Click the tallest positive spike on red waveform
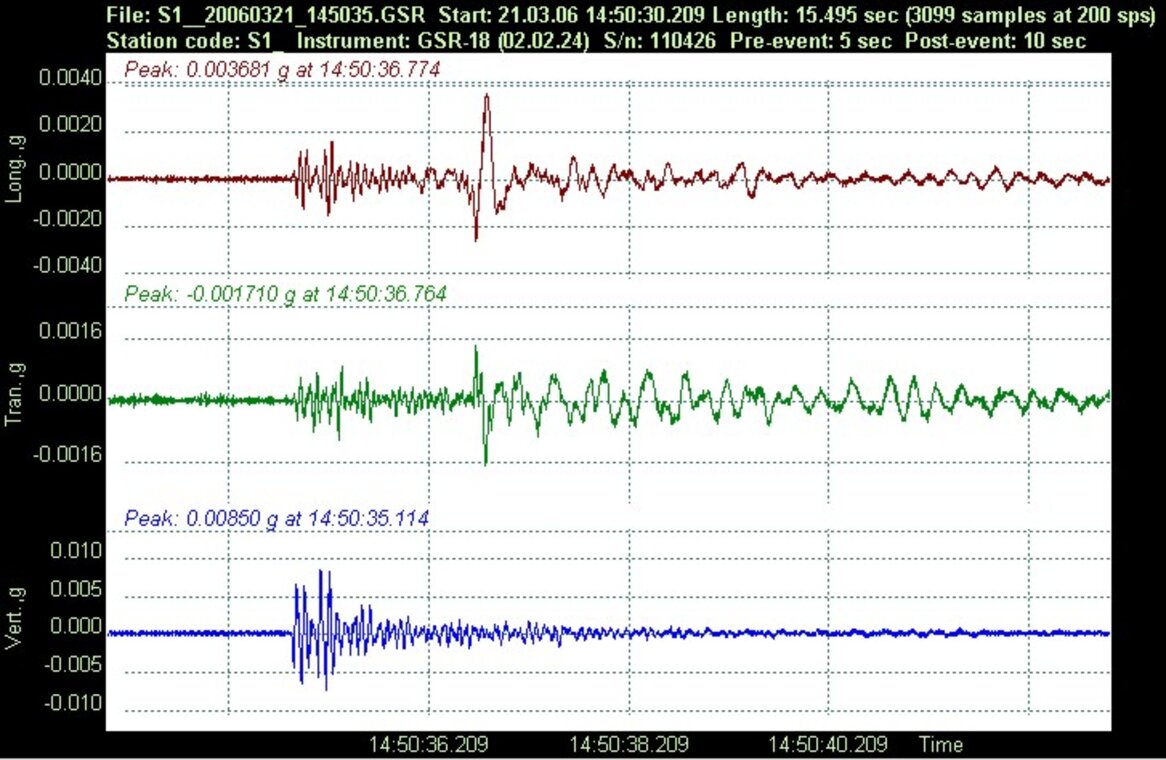Viewport: 1166px width, 760px height. pos(487,97)
